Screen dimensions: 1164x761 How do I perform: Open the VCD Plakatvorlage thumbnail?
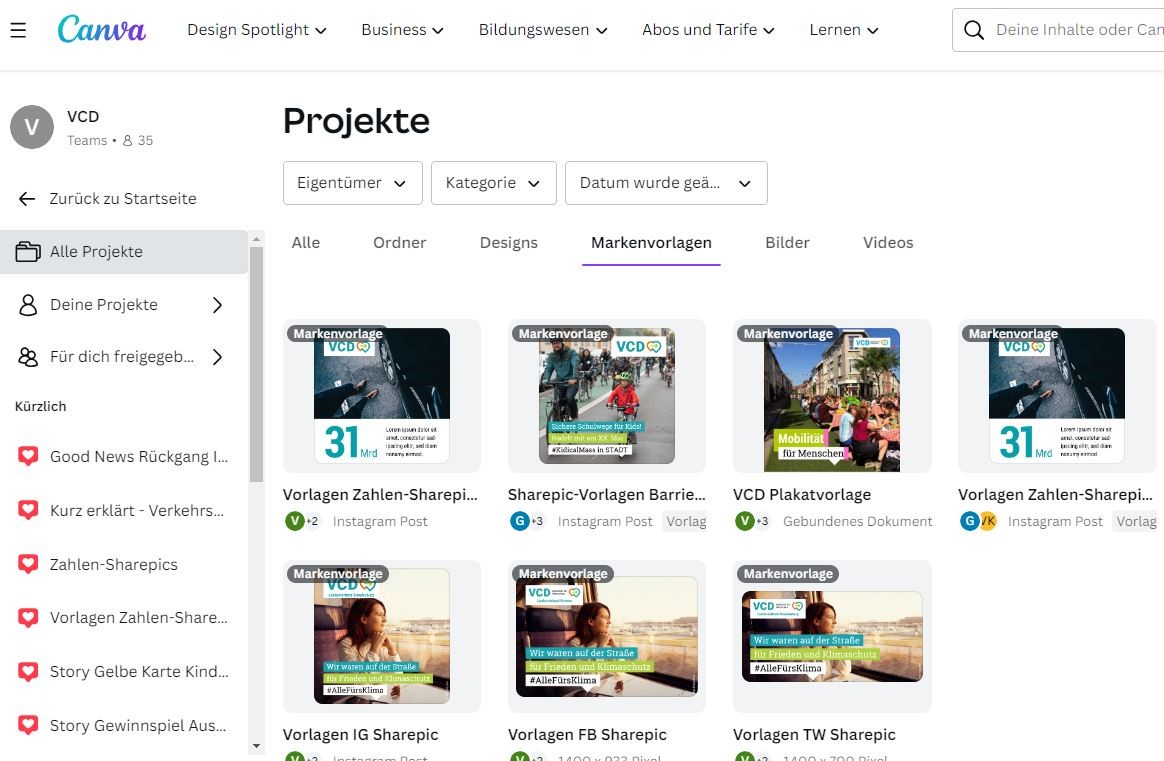(x=831, y=399)
